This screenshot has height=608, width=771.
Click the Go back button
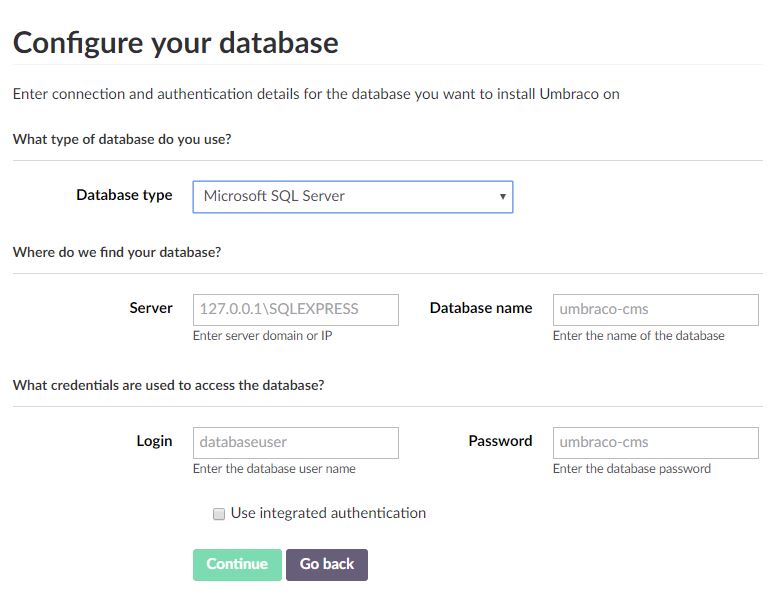326,564
